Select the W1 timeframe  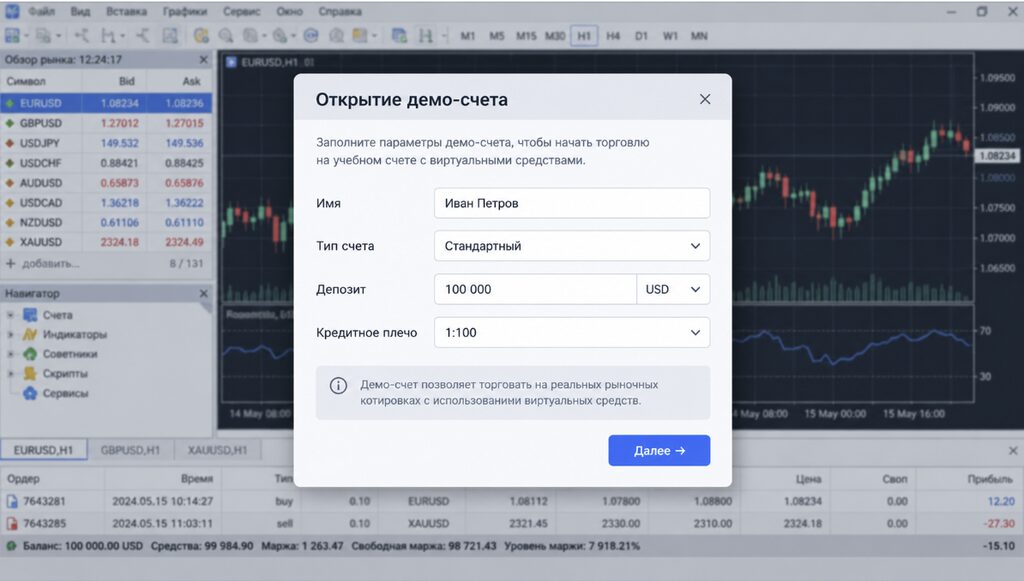[x=670, y=36]
